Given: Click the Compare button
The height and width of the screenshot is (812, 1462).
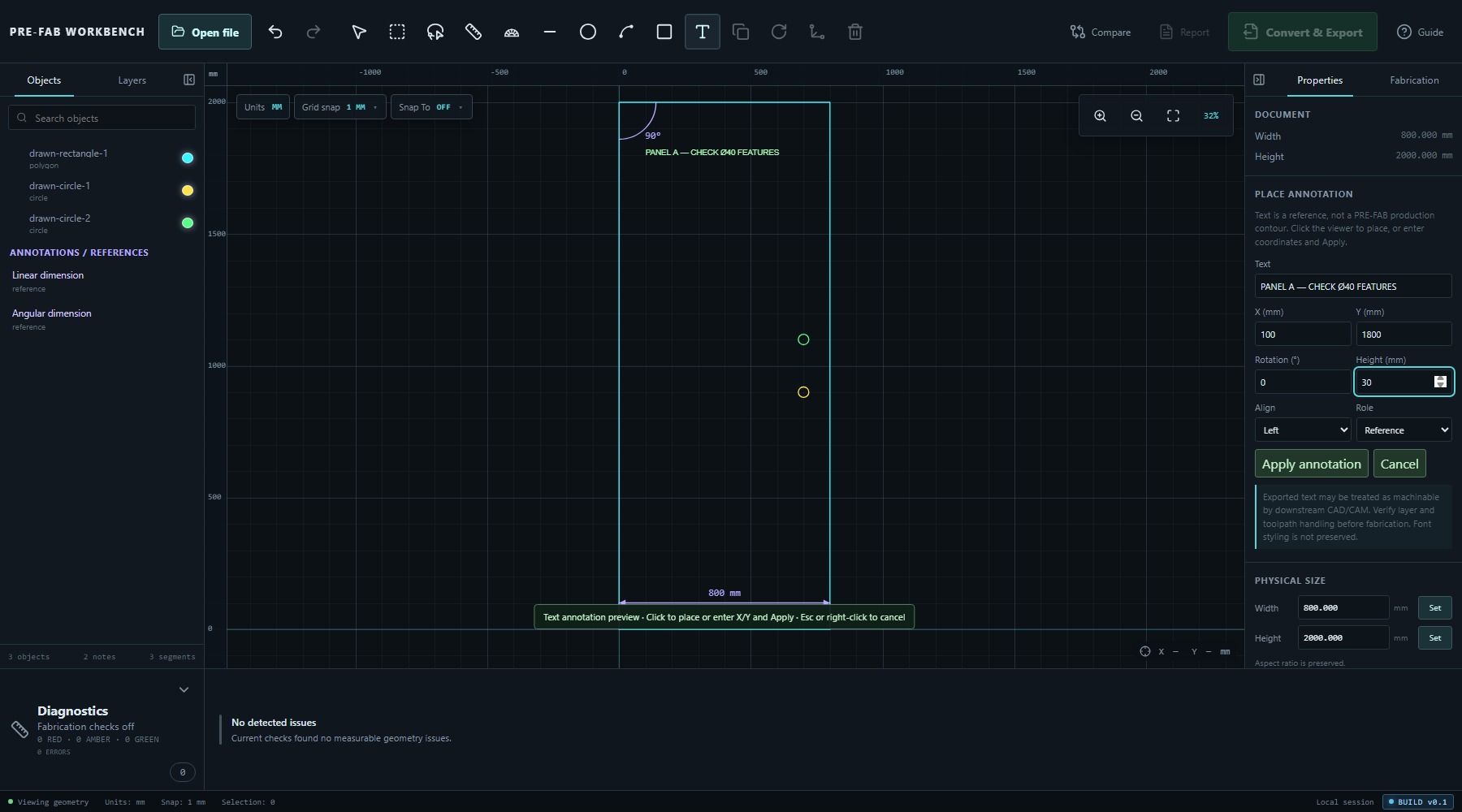Looking at the screenshot, I should [x=1101, y=32].
